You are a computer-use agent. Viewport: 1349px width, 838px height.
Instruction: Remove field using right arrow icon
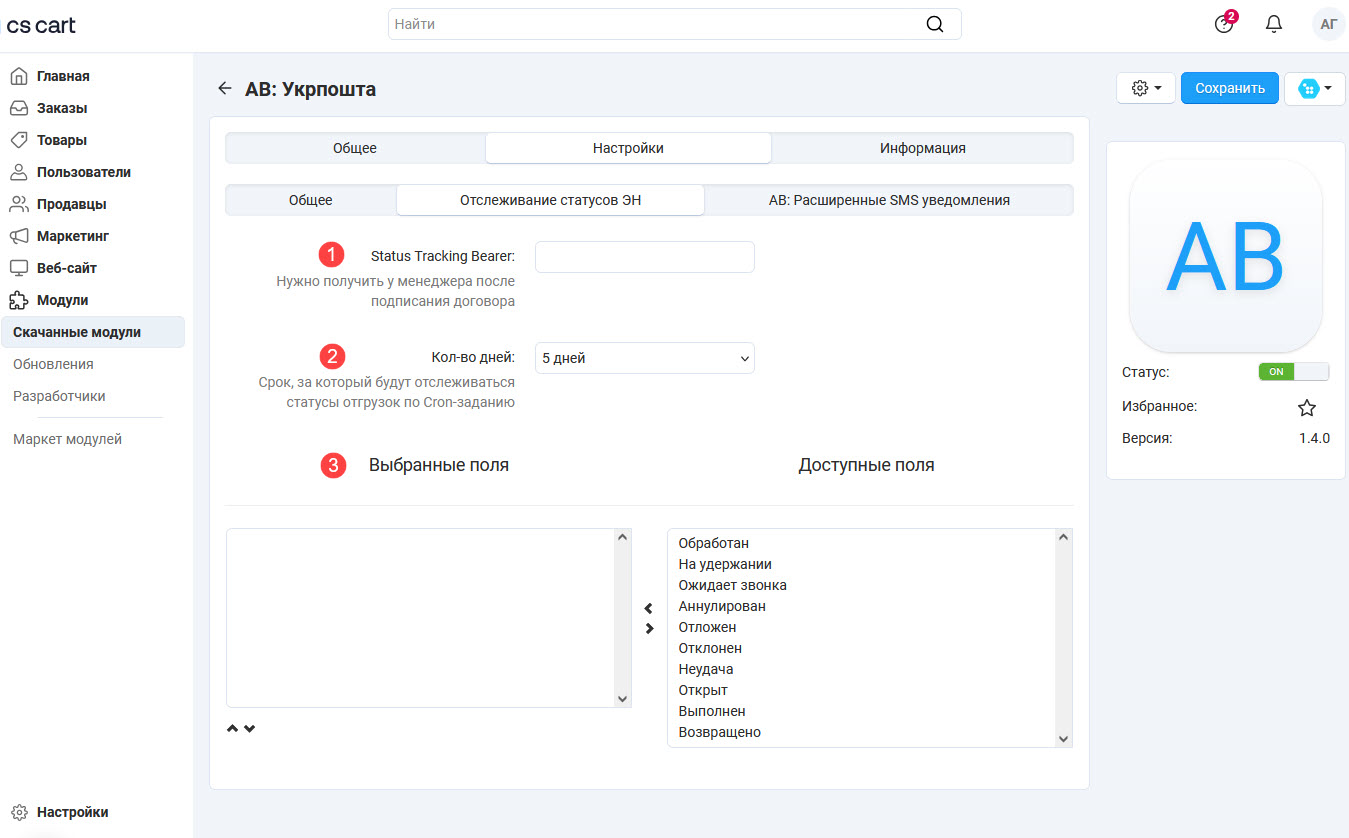point(648,629)
